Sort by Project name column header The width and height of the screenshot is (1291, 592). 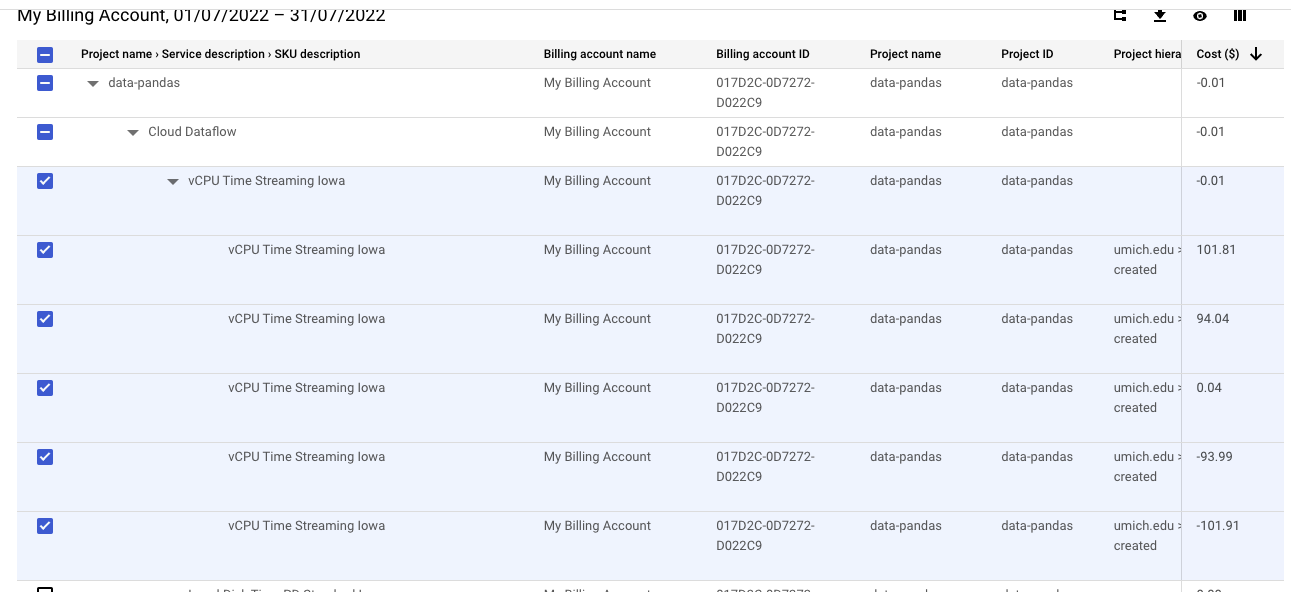pos(905,54)
